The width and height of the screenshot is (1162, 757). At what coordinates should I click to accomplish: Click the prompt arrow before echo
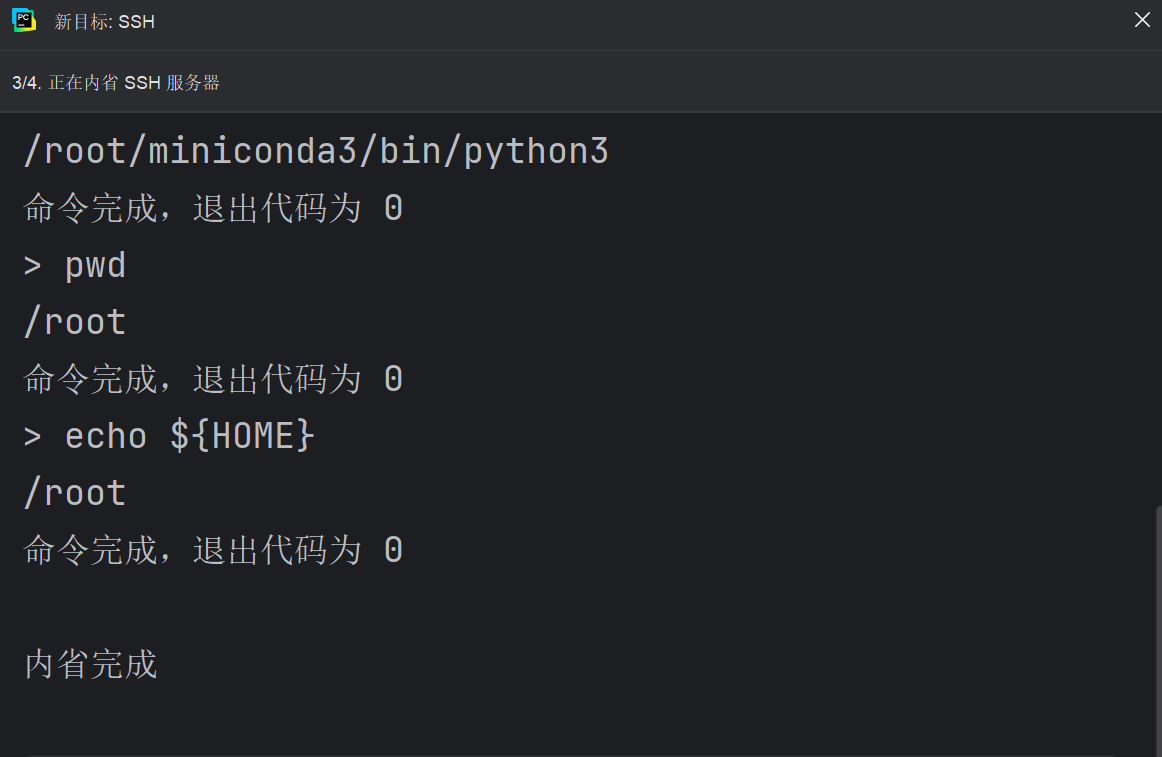(32, 437)
